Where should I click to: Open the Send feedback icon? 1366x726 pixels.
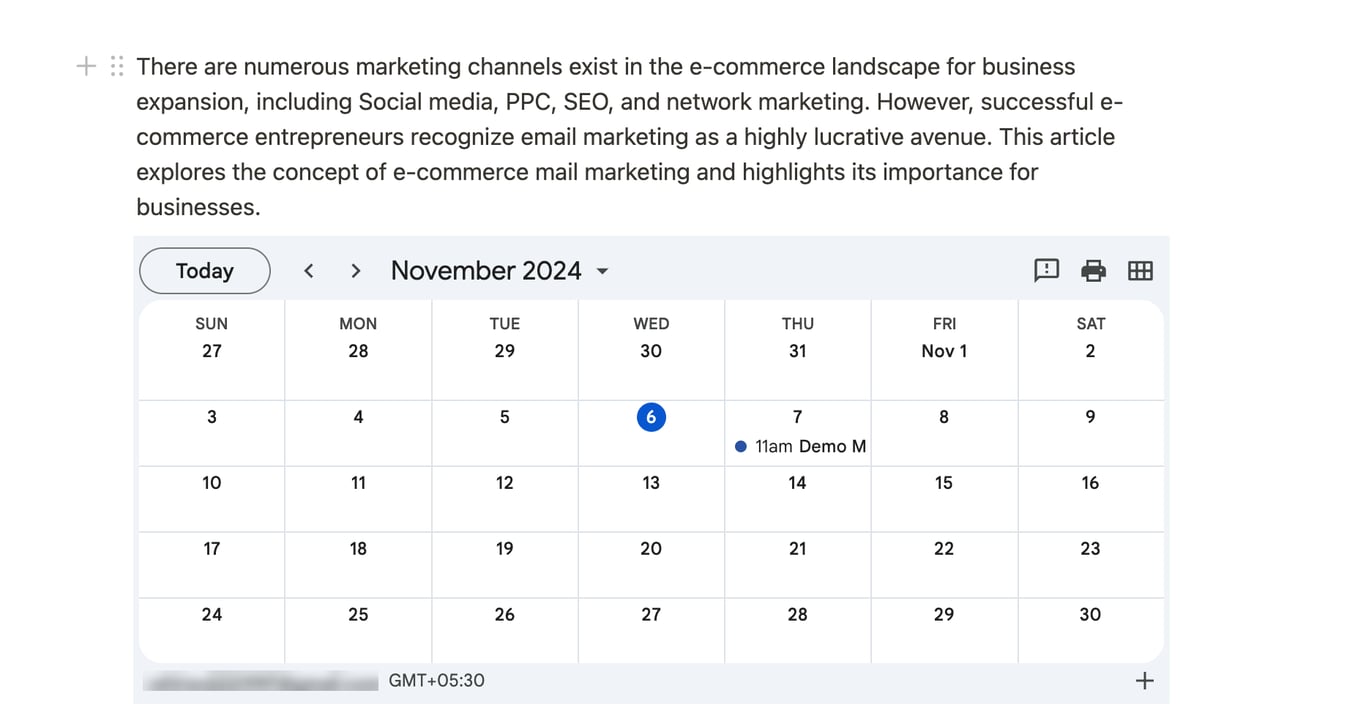1046,271
